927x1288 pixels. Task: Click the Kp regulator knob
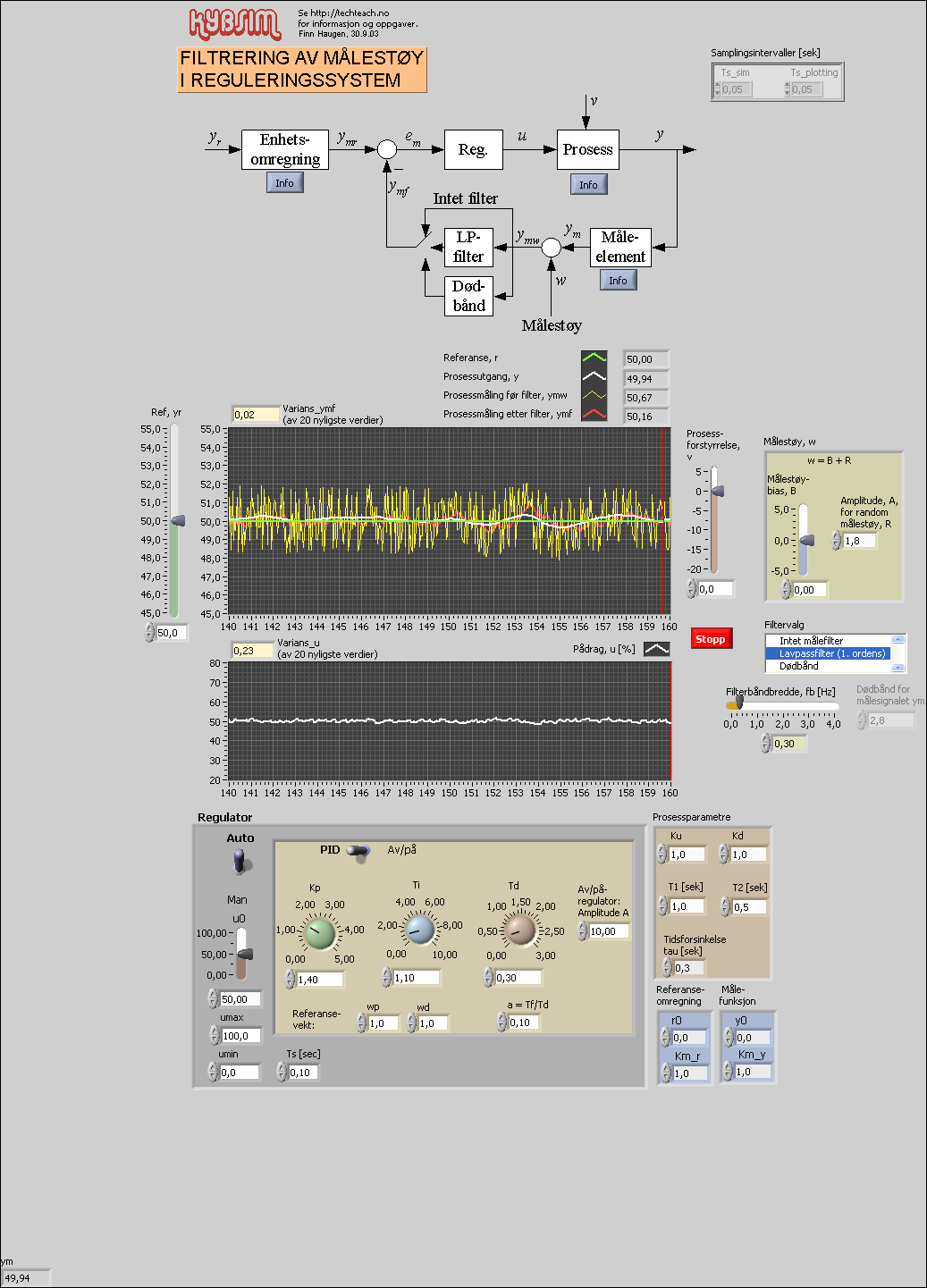[319, 932]
